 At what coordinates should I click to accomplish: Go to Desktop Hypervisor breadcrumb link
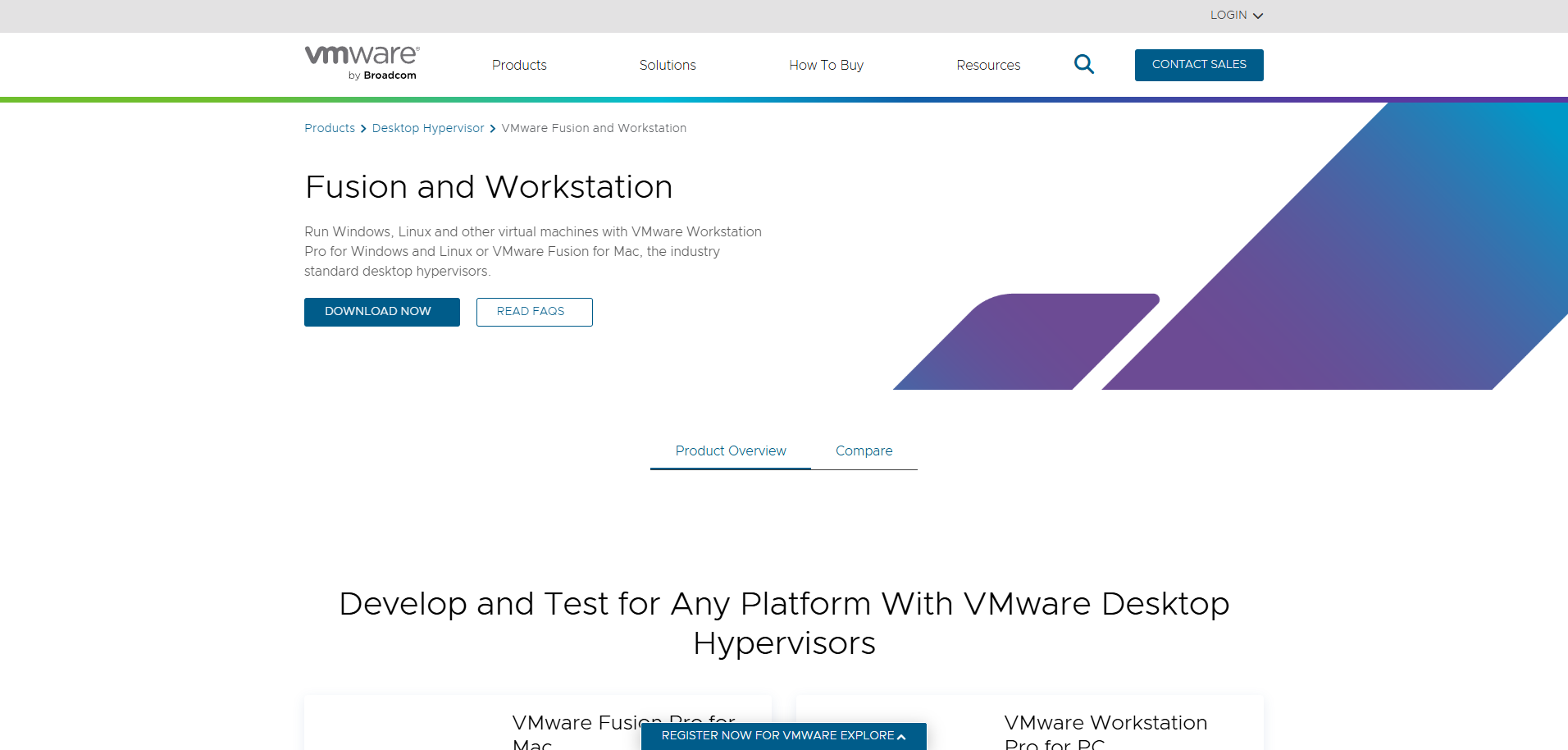[428, 128]
